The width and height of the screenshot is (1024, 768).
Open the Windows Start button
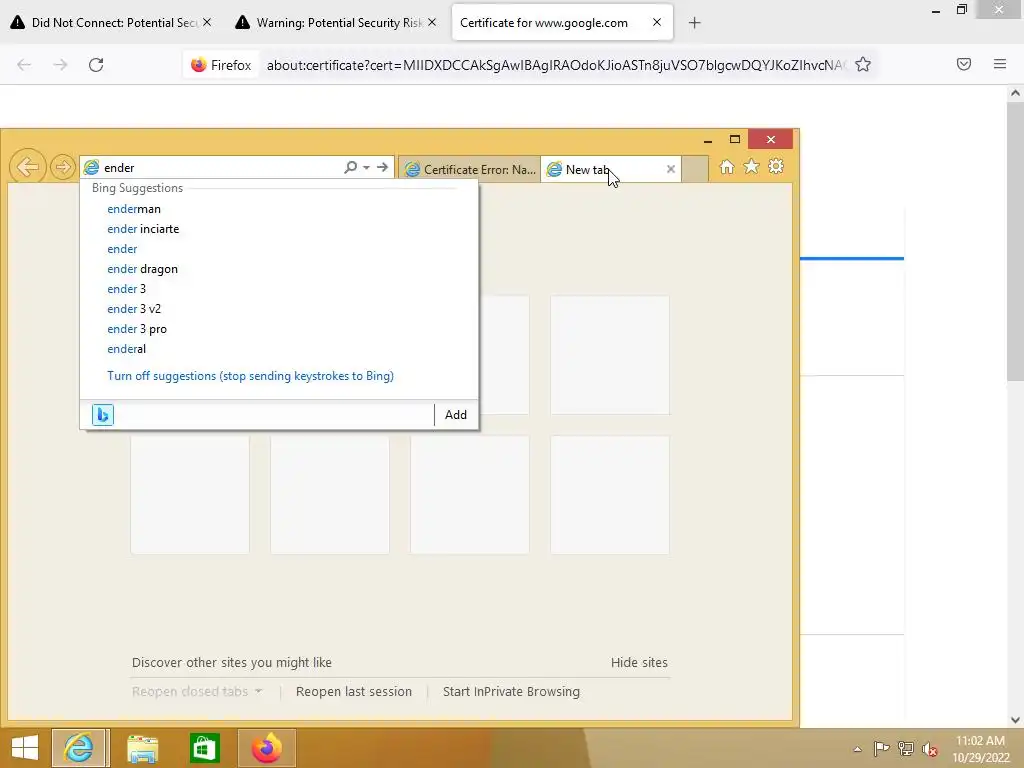25,748
